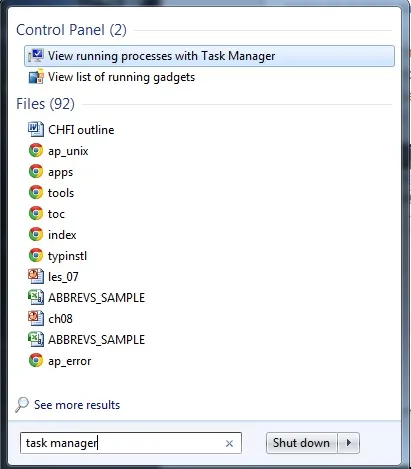411x469 pixels.
Task: Click the PowerPoint icon for ch08
Action: (36, 318)
